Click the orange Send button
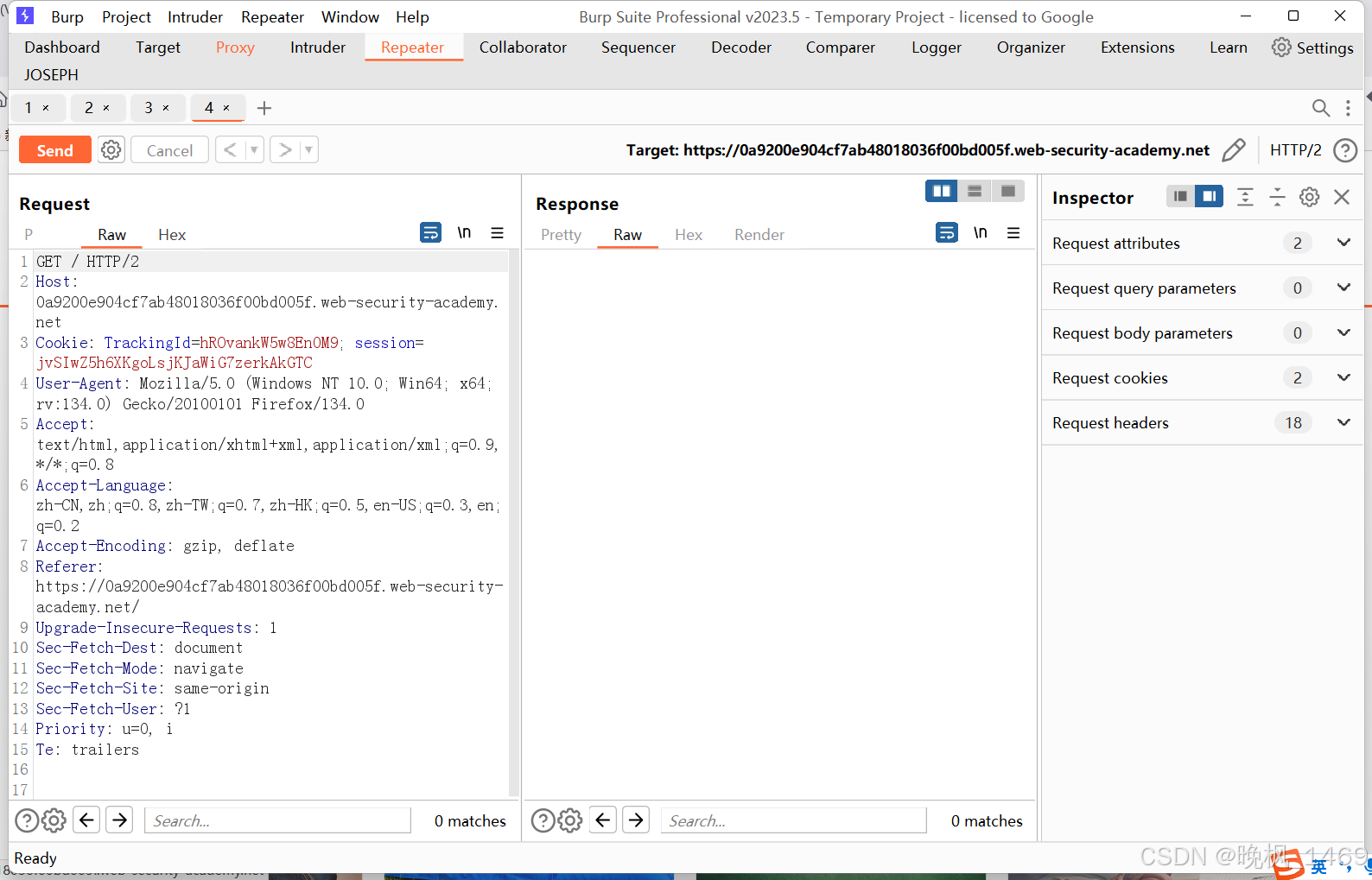1372x880 pixels. coord(54,150)
